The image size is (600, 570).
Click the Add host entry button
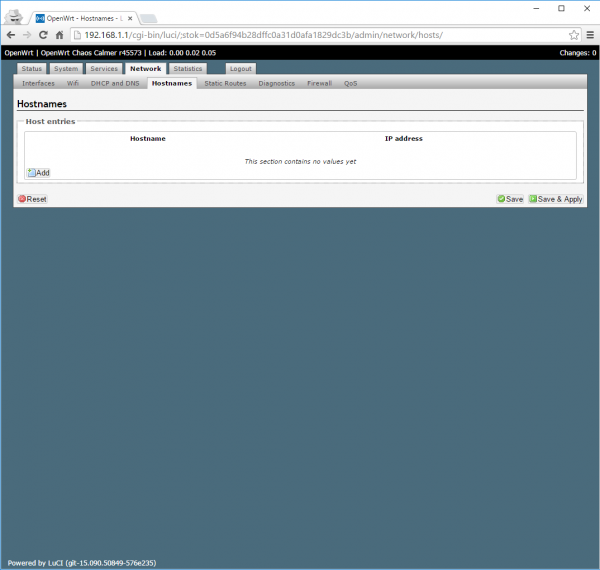coord(38,173)
